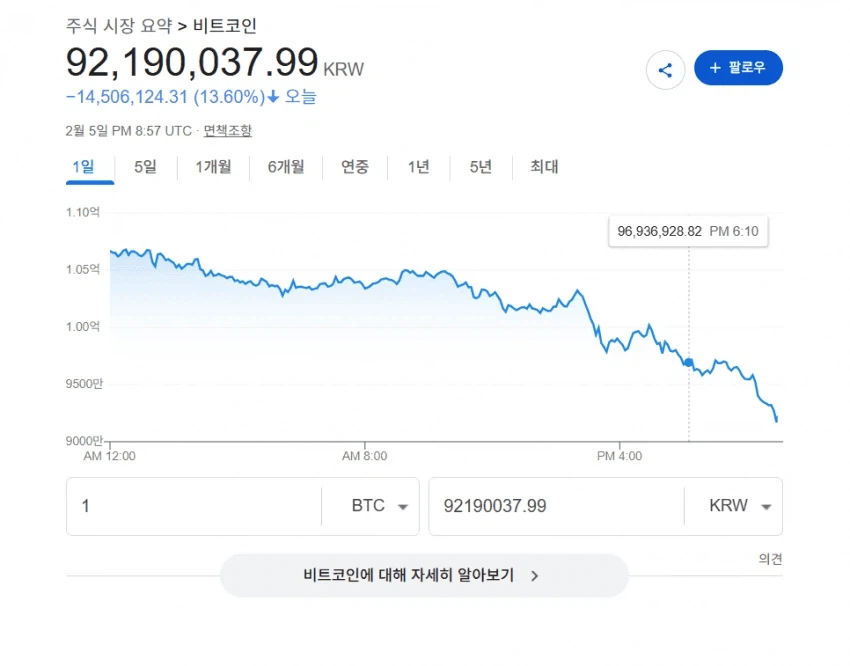Select the 연중 tab
The height and width of the screenshot is (666, 850).
click(355, 167)
